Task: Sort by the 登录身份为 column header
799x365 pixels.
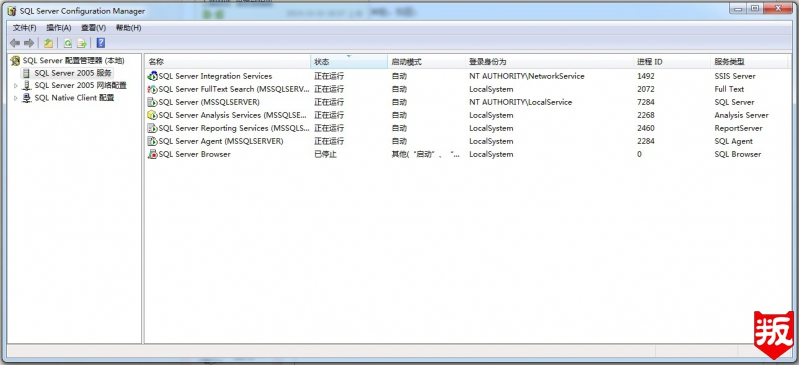Action: tap(549, 62)
